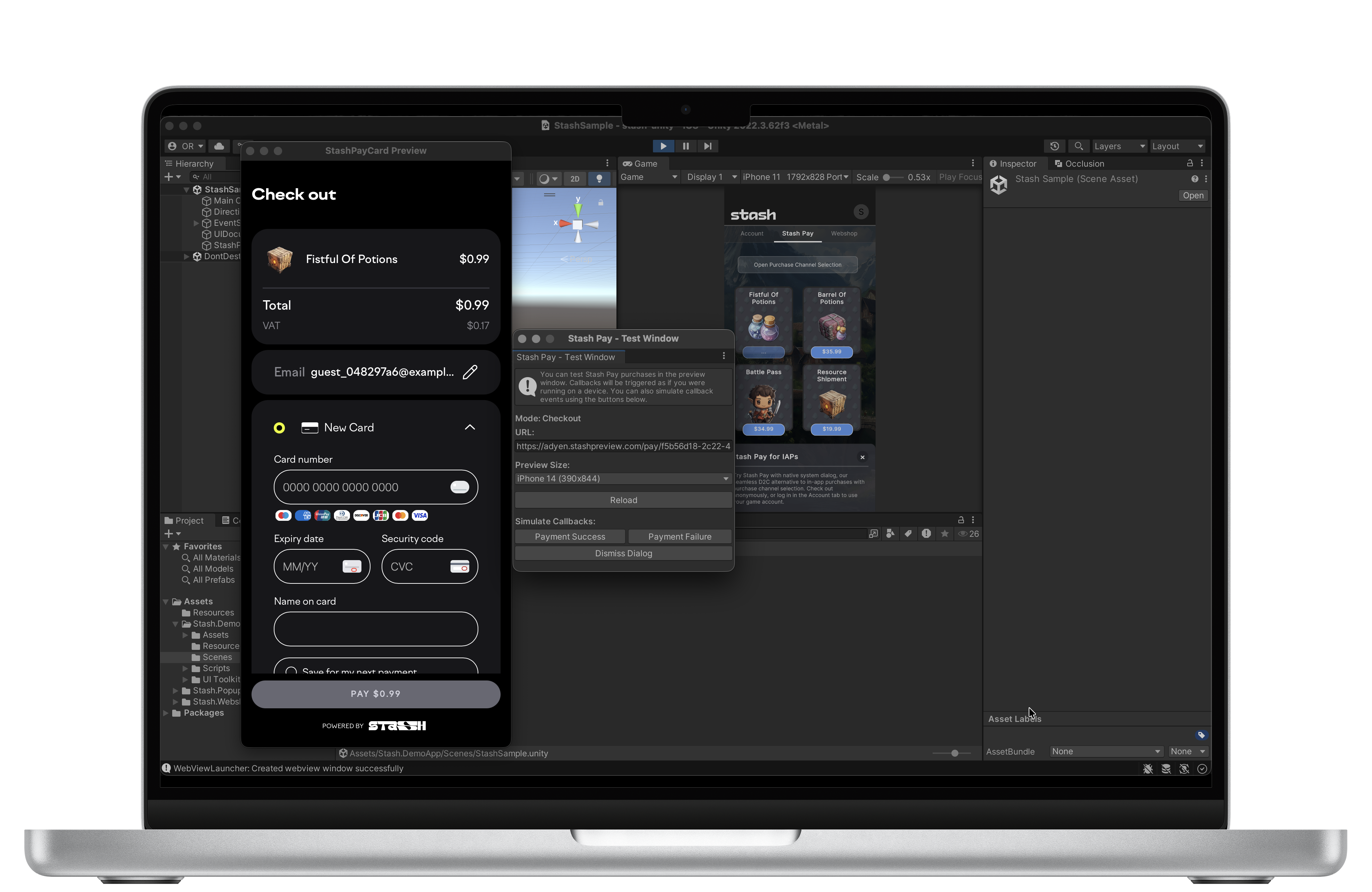Click the undo history icon
This screenshot has width=1372, height=892.
(1054, 146)
